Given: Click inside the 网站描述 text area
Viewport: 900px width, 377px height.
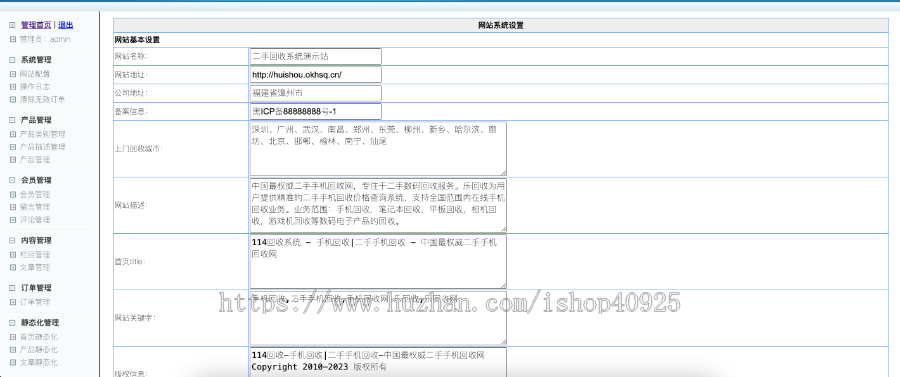Looking at the screenshot, I should (378, 205).
